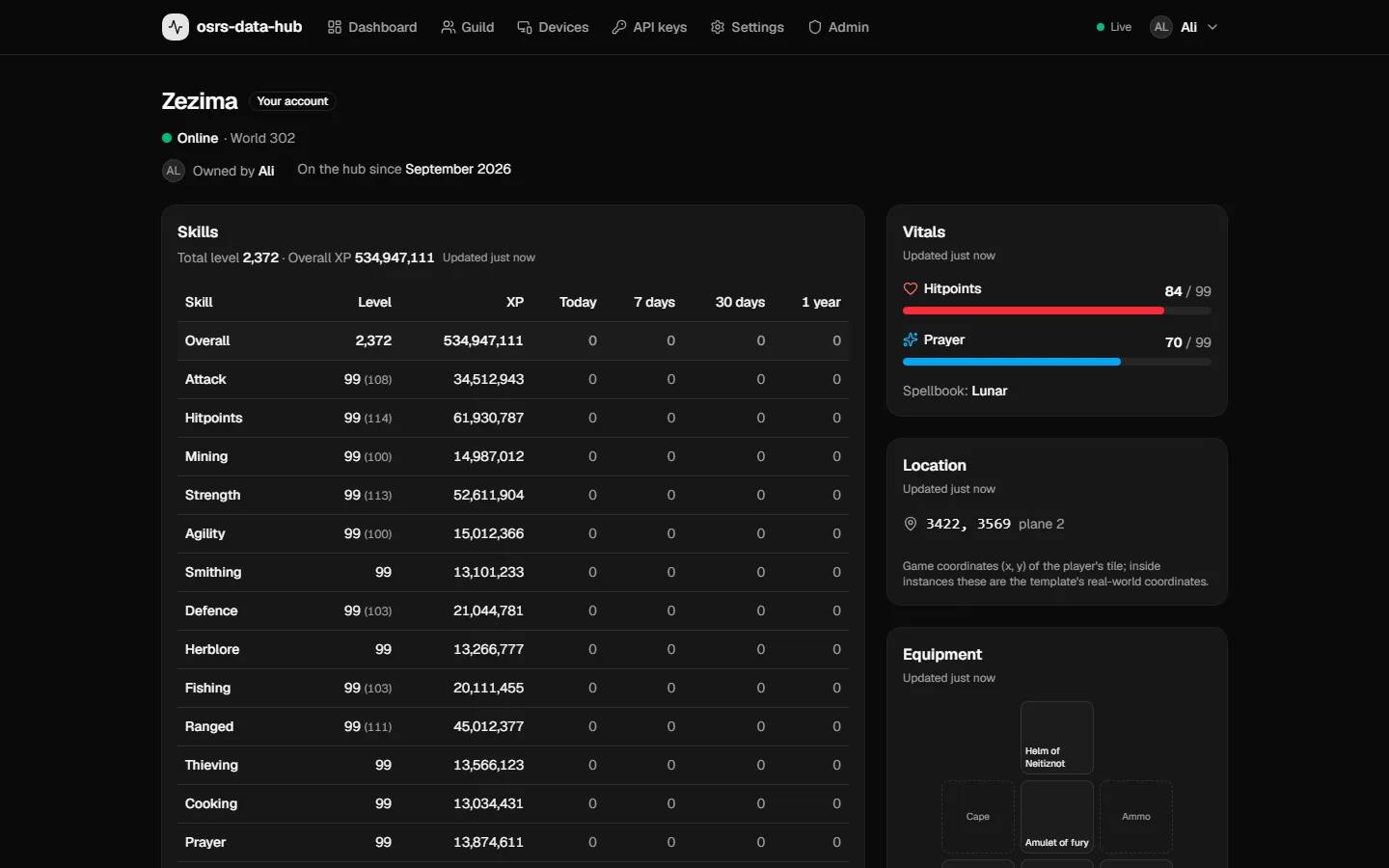This screenshot has height=868, width=1389.
Task: Click the Hitpoints heart icon
Action: [911, 288]
